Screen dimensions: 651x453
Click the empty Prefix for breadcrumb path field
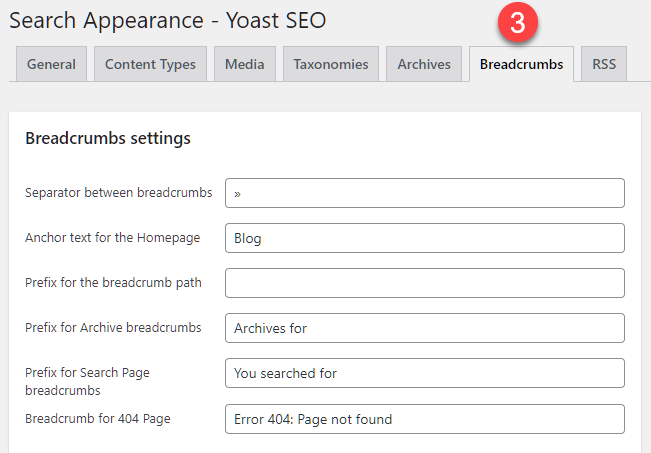(425, 283)
